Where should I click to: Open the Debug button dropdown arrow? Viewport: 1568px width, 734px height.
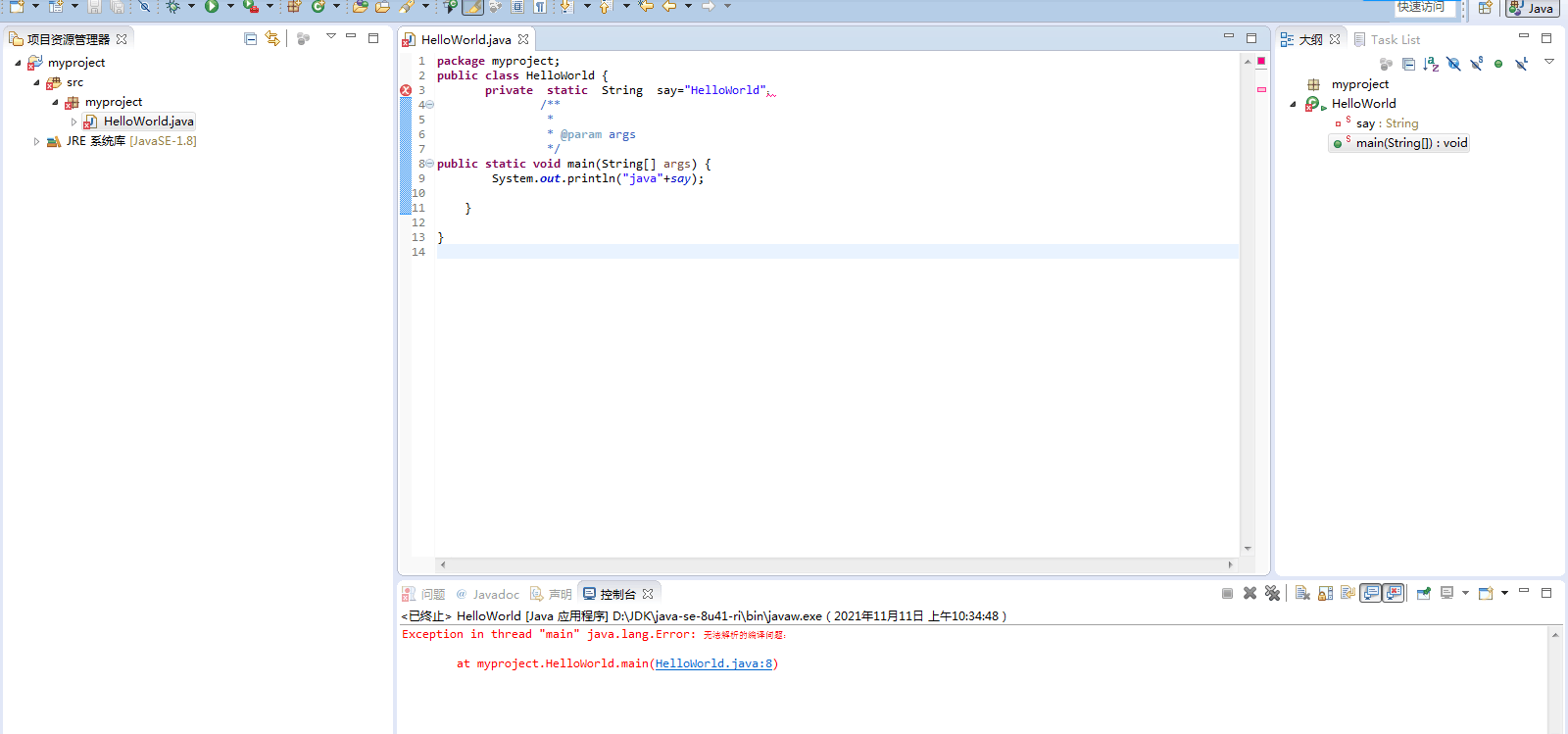pos(191,7)
